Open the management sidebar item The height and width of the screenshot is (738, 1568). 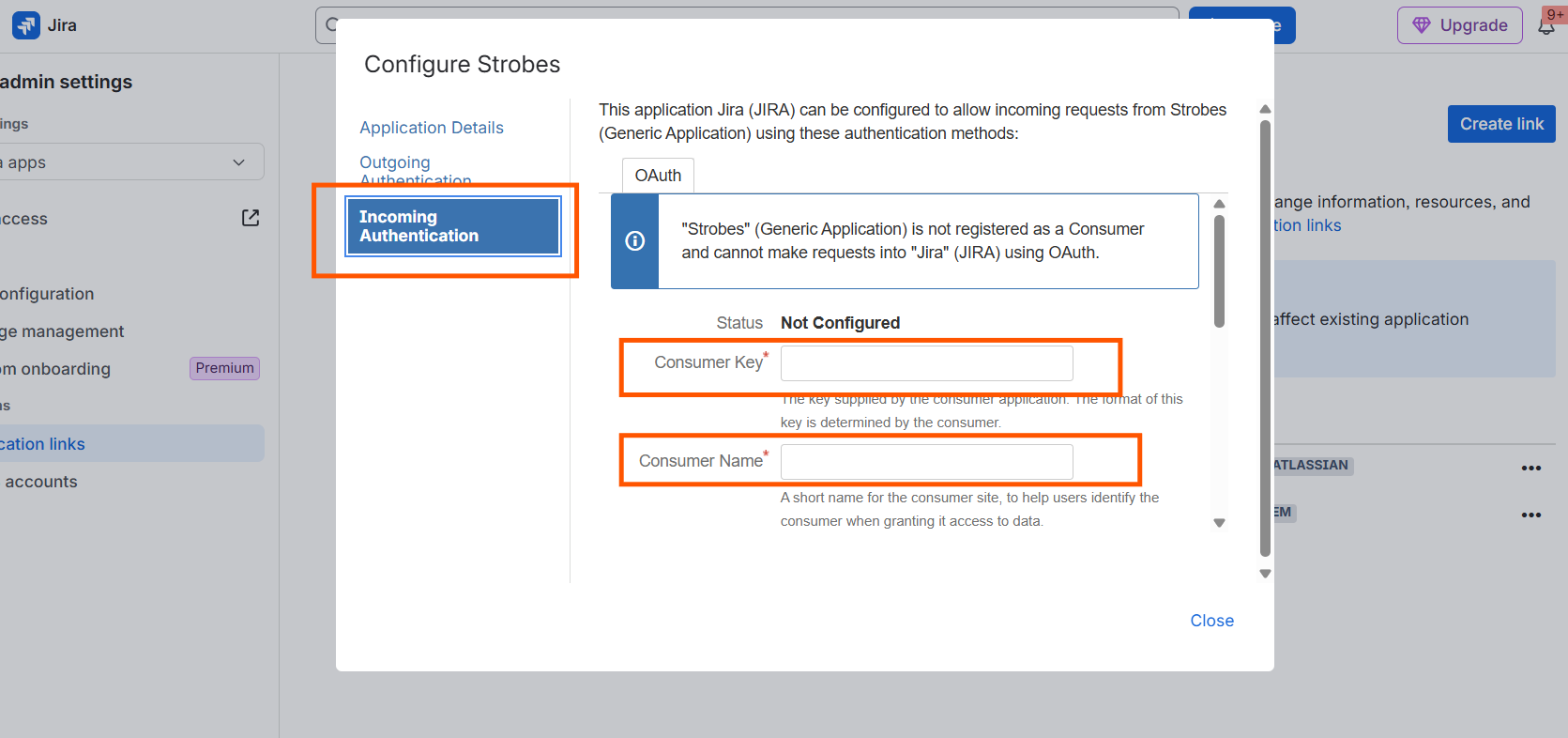[x=62, y=331]
